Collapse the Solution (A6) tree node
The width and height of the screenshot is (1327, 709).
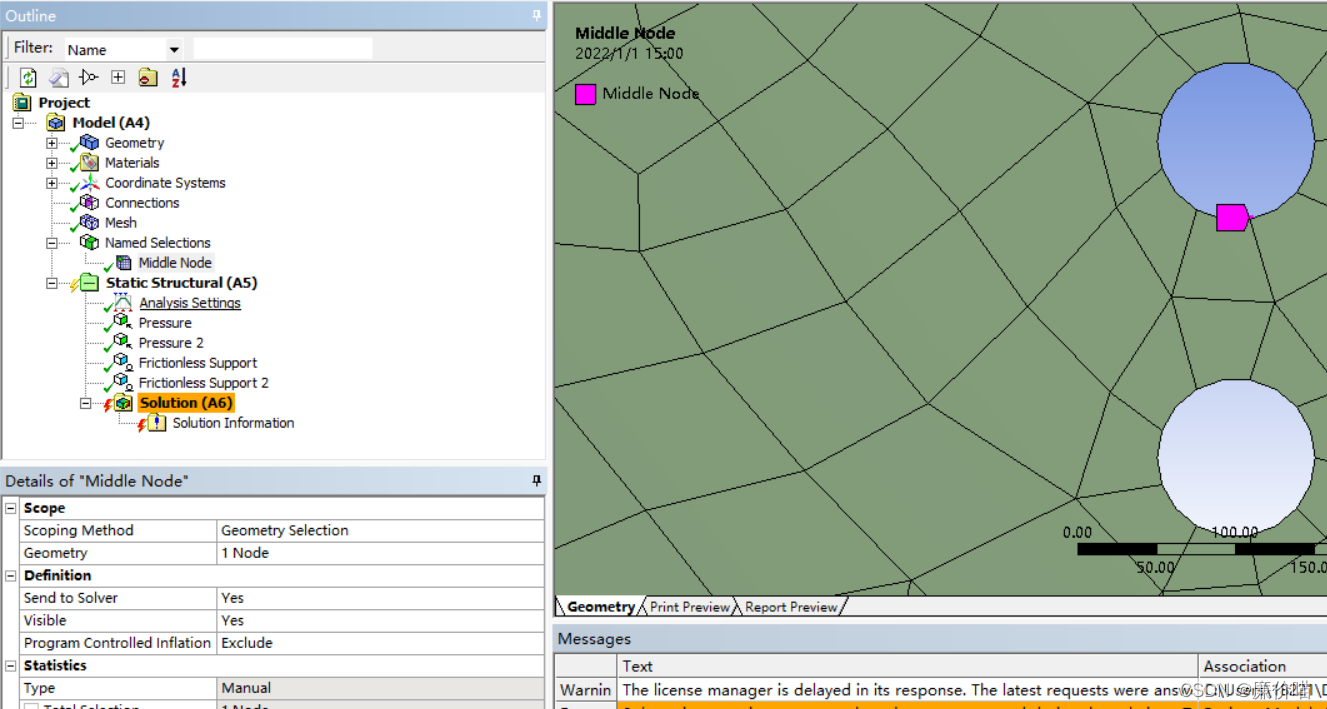[85, 403]
